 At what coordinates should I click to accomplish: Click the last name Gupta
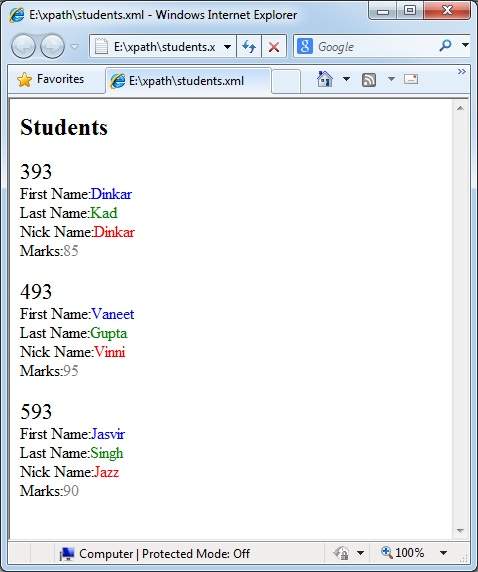[x=109, y=333]
